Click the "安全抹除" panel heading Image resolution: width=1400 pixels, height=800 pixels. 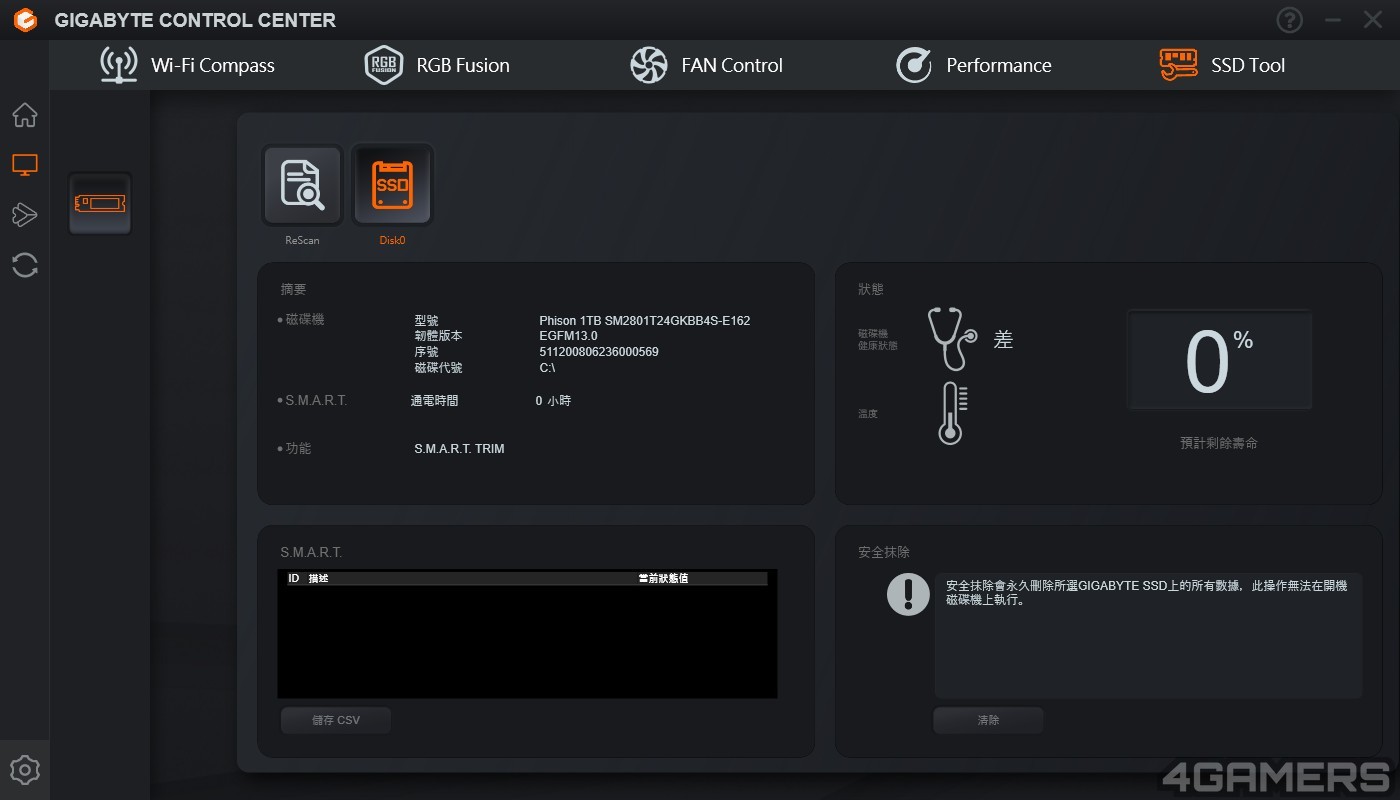coord(884,552)
